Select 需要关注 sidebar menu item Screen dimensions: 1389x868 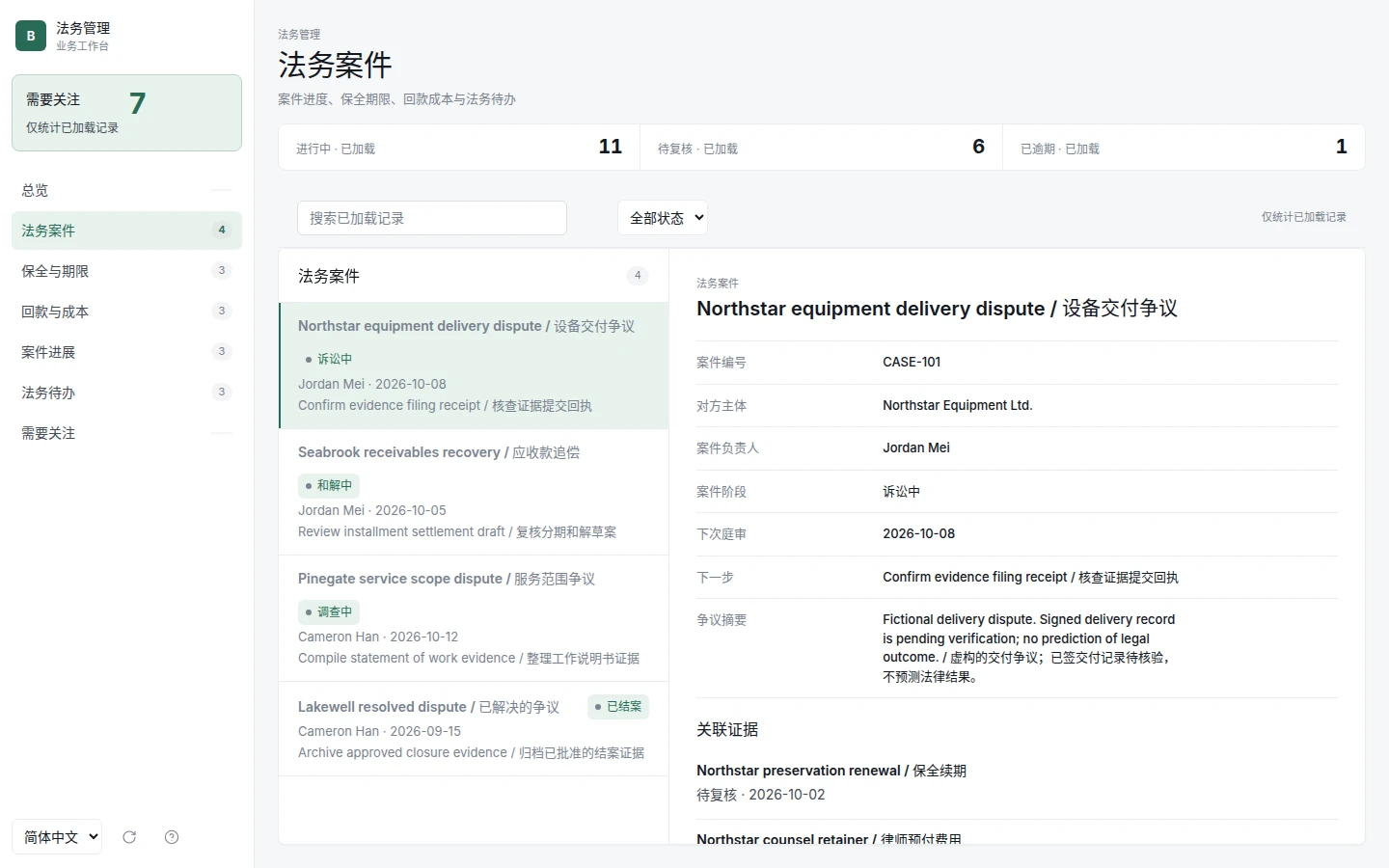click(126, 433)
